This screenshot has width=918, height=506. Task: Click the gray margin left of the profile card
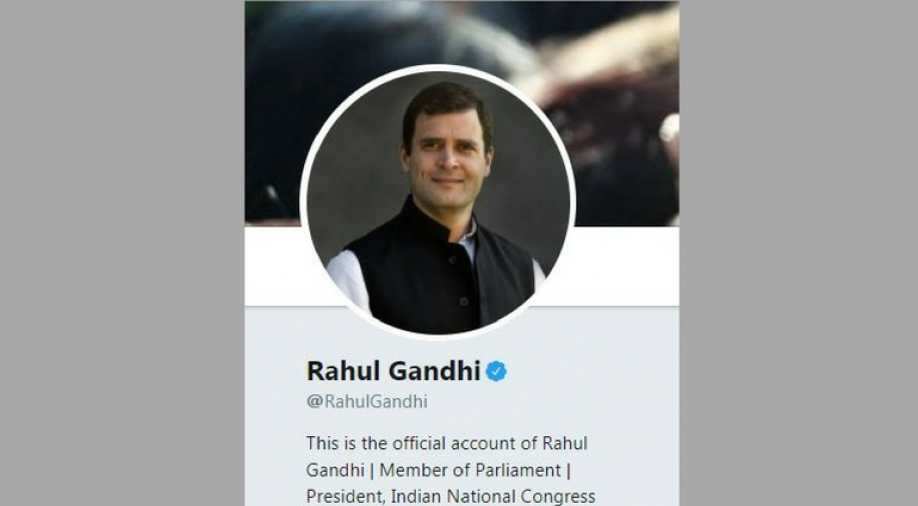(x=122, y=253)
